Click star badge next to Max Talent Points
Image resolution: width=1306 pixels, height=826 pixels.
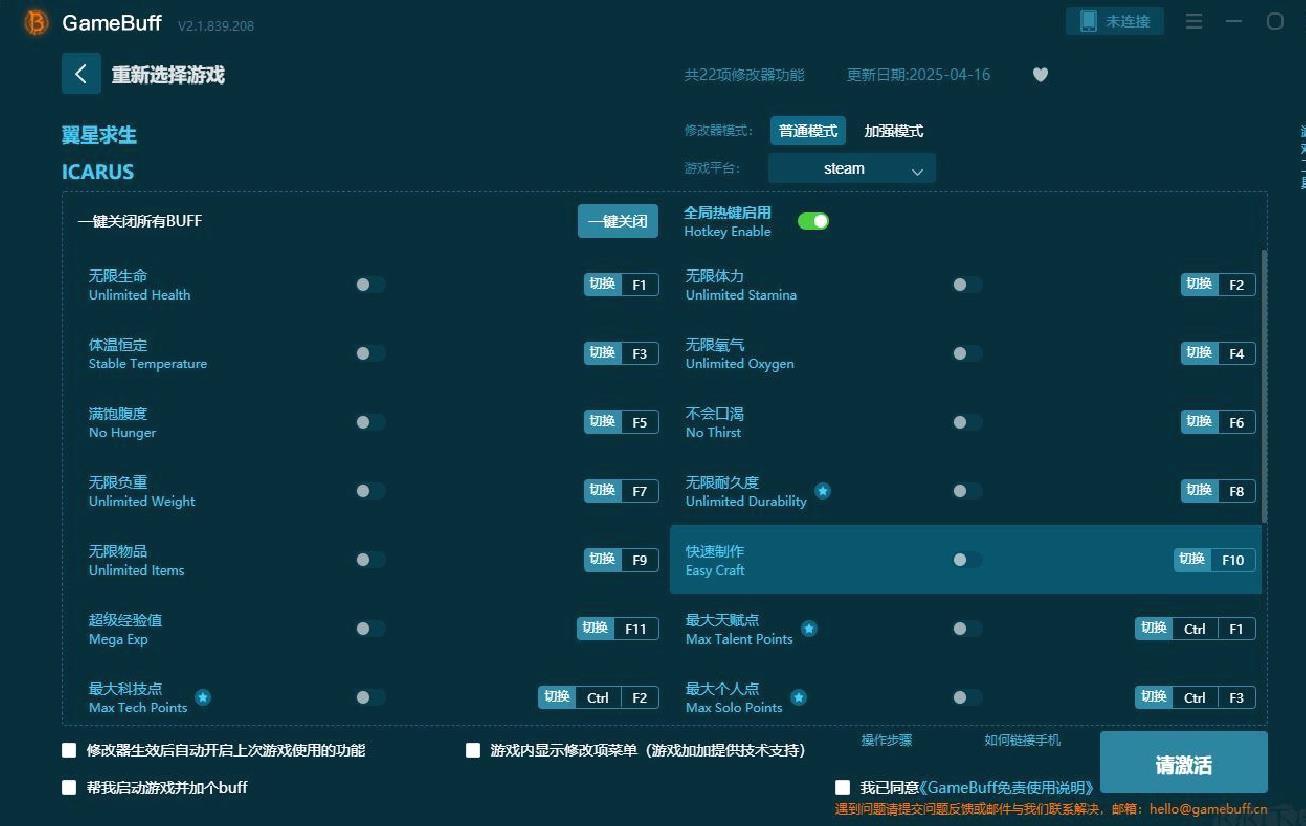click(809, 628)
